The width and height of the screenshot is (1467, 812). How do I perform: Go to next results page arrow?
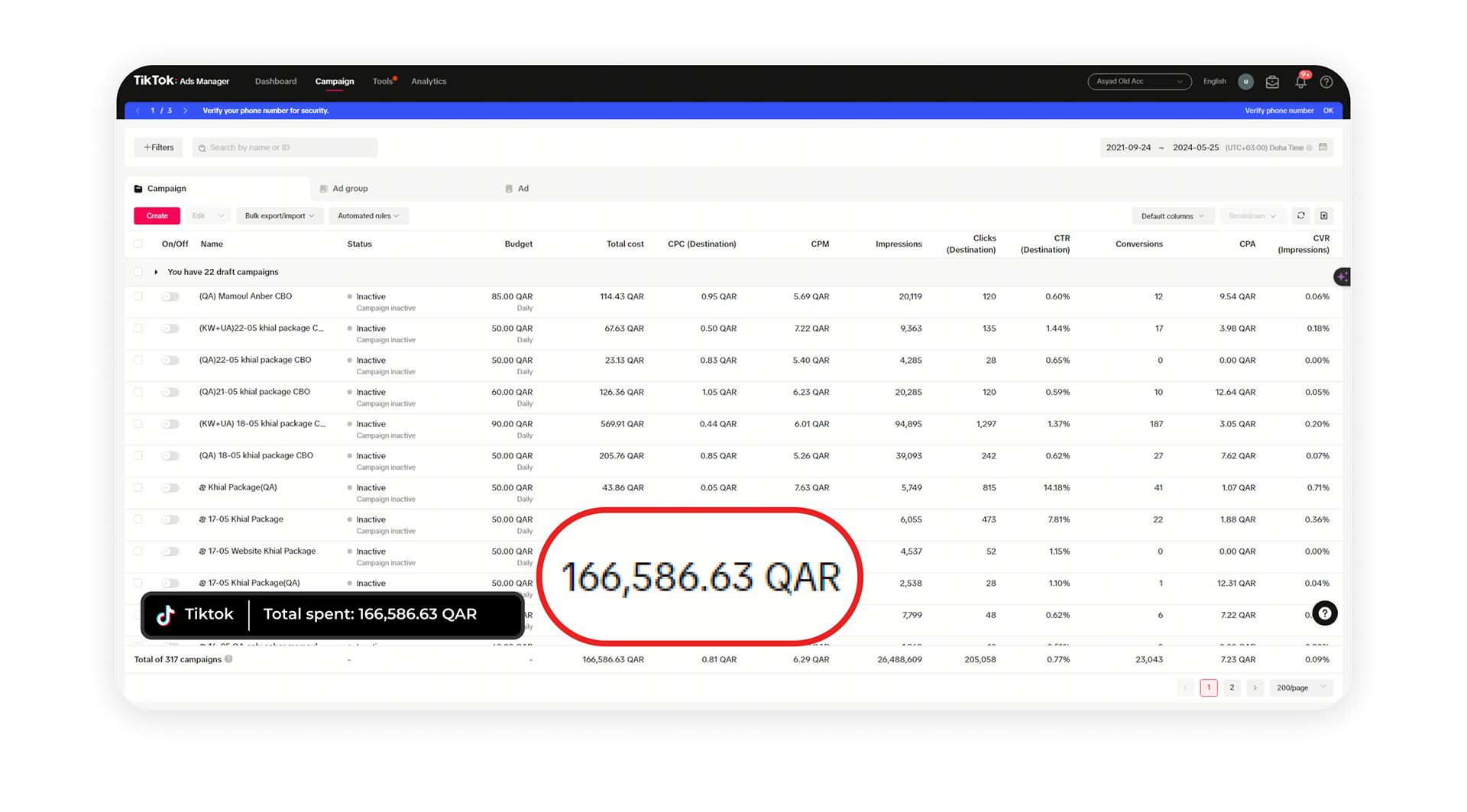coord(1255,687)
